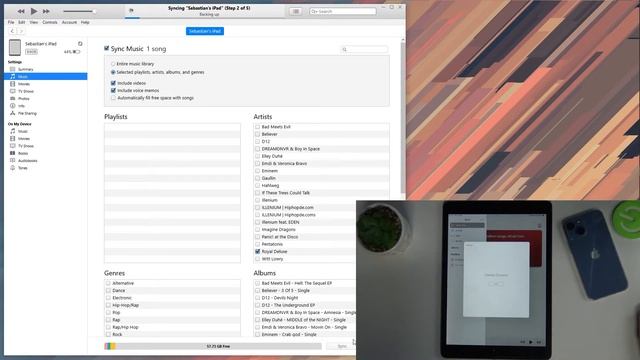Start playback with the Play icon
Image resolution: width=640 pixels, height=360 pixels.
click(34, 11)
